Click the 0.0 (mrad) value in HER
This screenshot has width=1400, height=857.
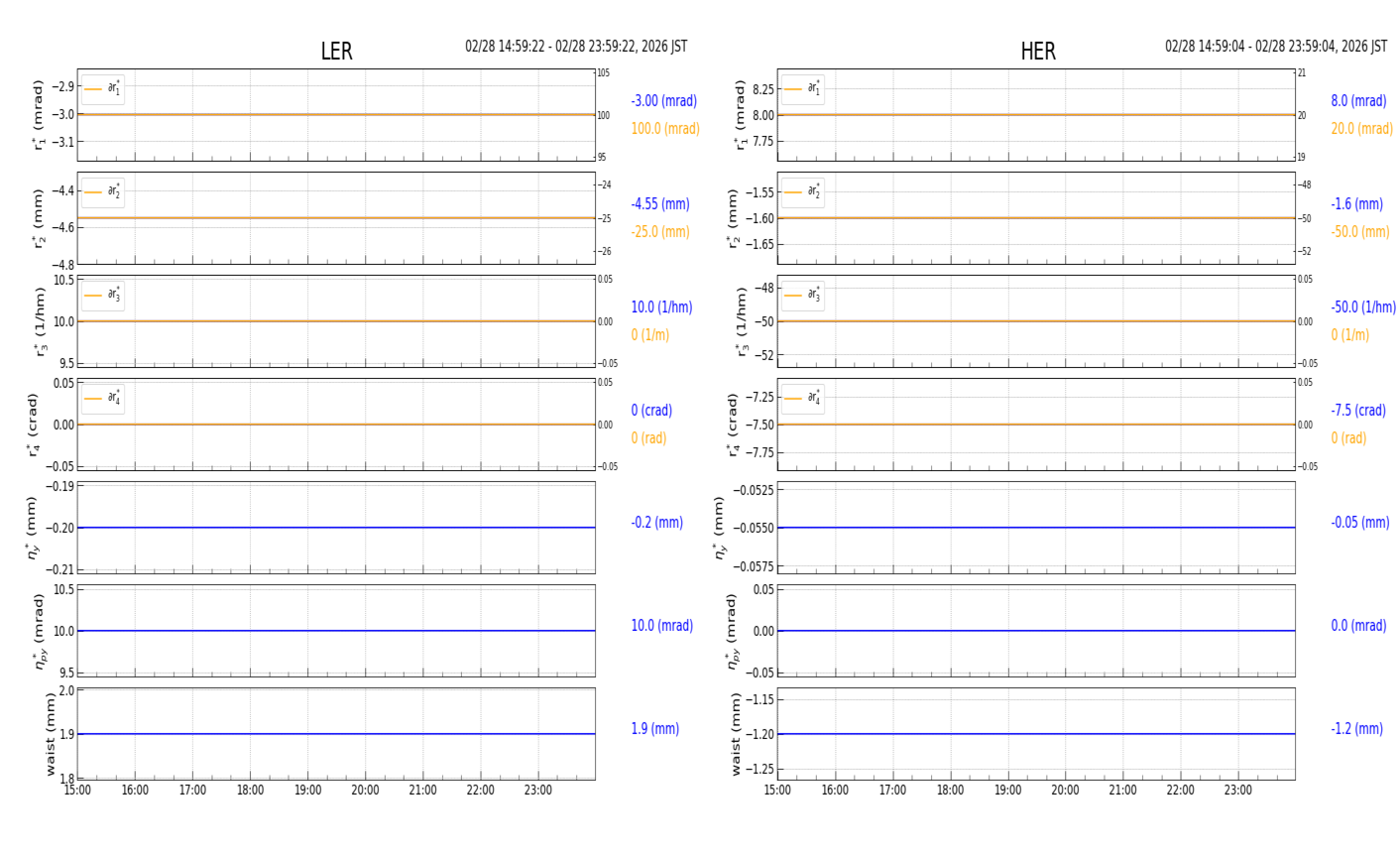pos(1358,626)
